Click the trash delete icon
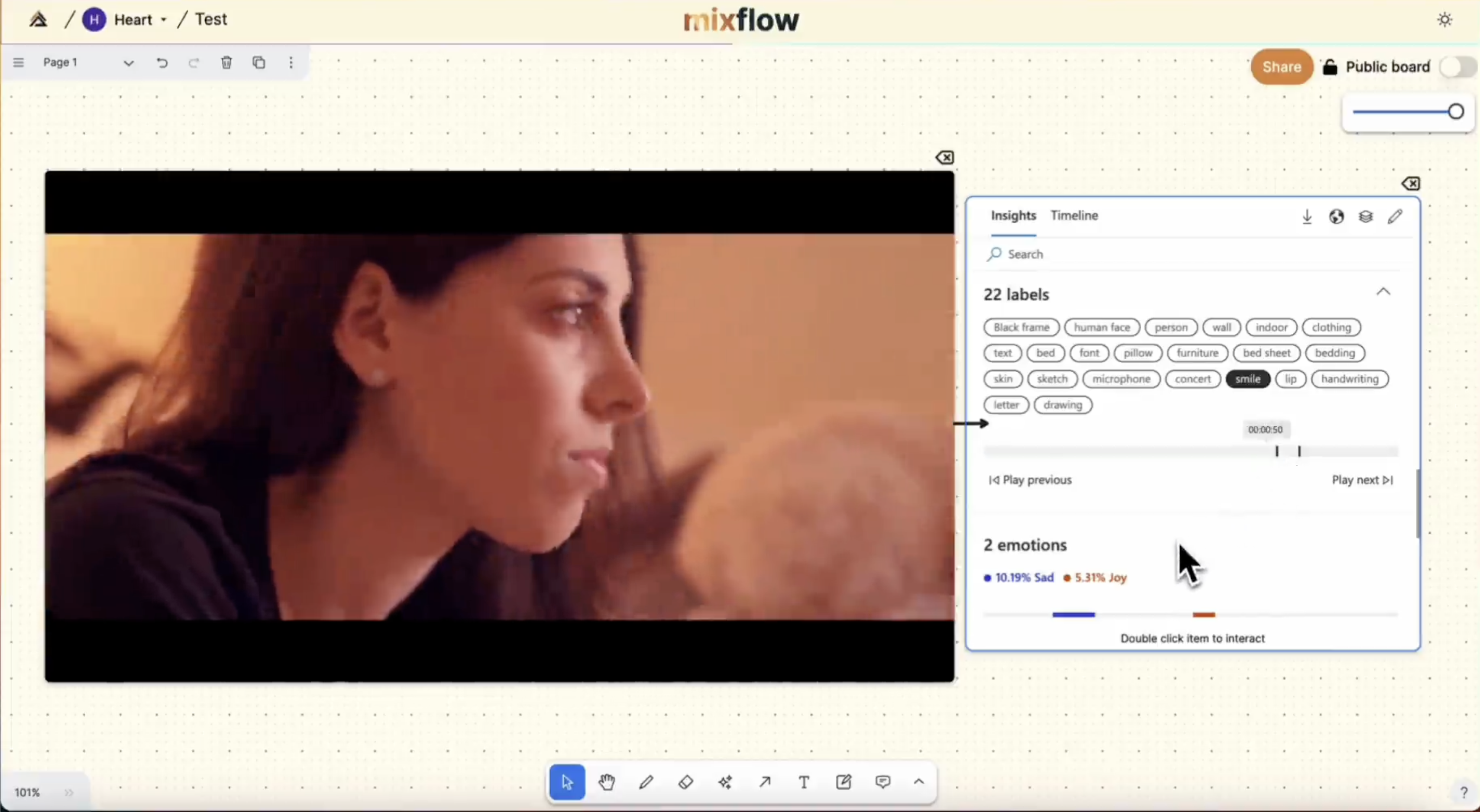The height and width of the screenshot is (812, 1480). pos(226,63)
